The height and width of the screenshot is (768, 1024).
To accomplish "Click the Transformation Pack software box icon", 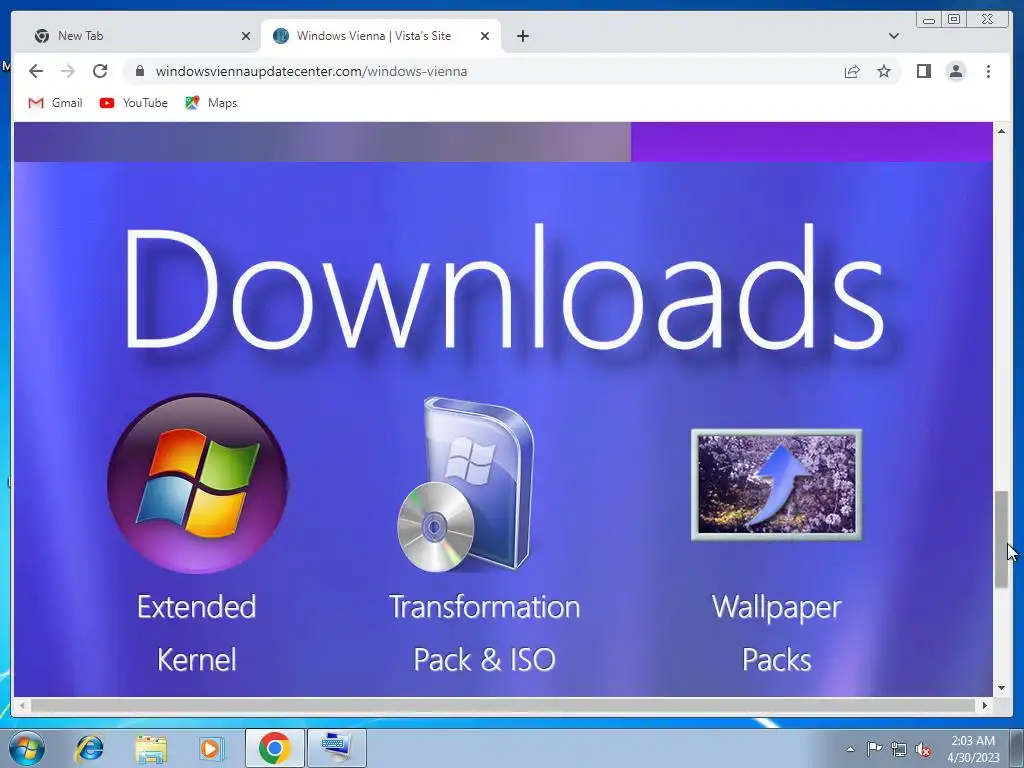I will (466, 484).
